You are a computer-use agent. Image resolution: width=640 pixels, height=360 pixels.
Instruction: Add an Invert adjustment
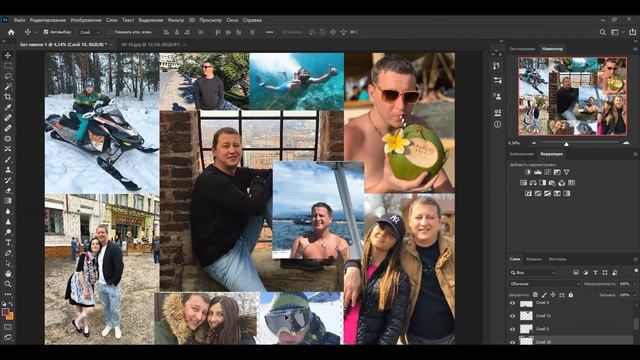[528, 193]
